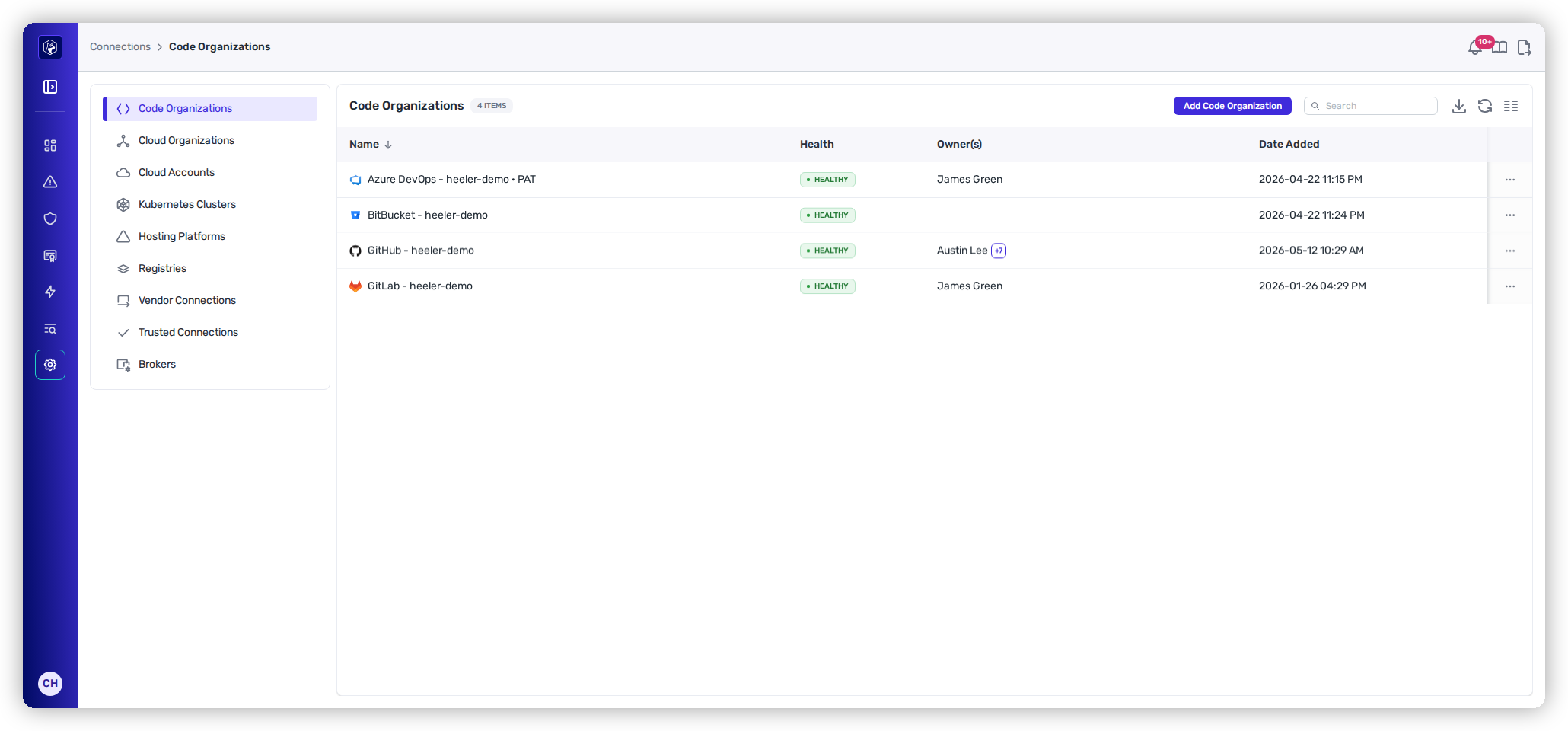Refresh the Code Organizations table

[x=1485, y=106]
